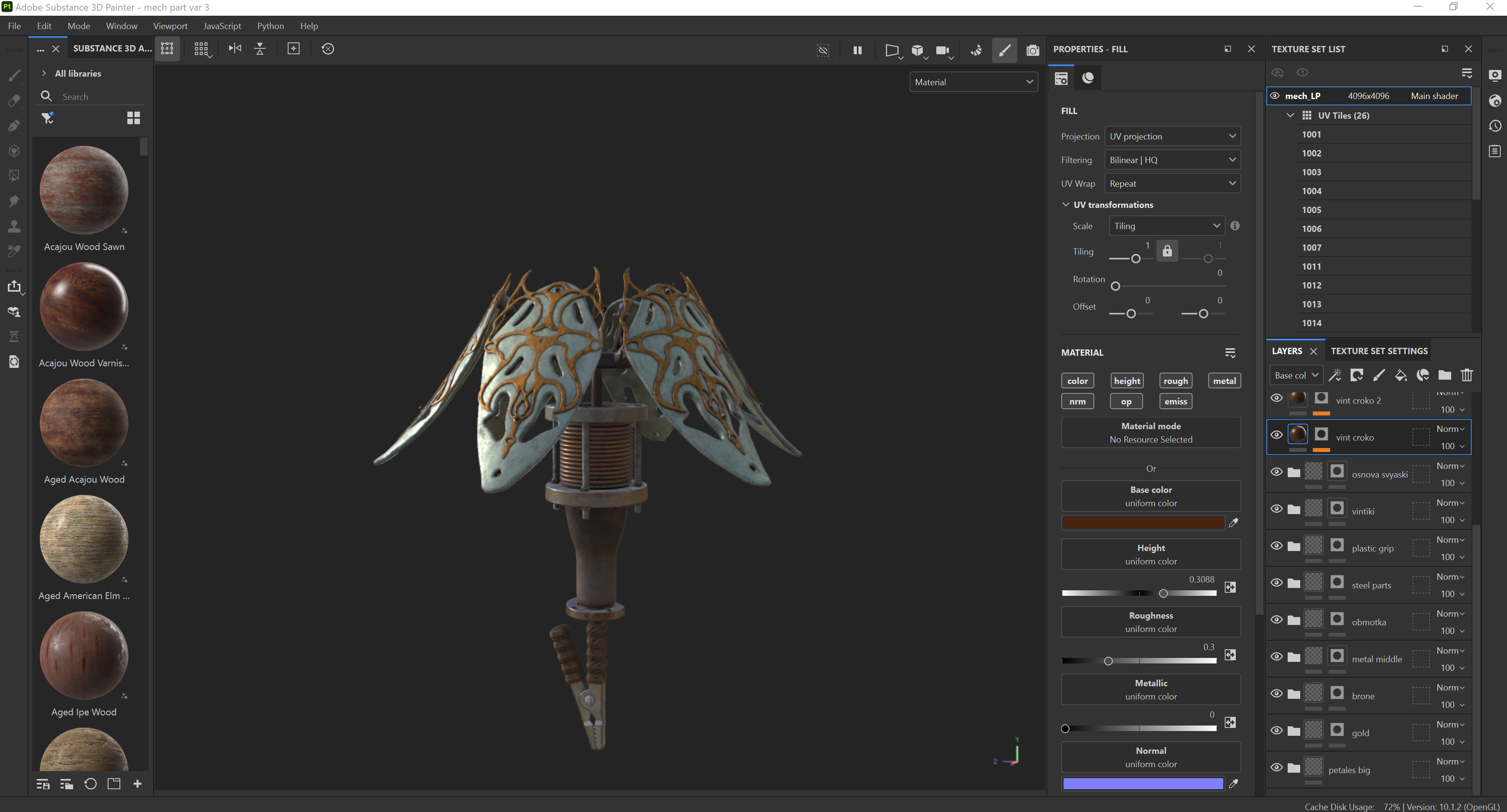
Task: Toggle visibility of gold folder
Action: click(x=1277, y=730)
